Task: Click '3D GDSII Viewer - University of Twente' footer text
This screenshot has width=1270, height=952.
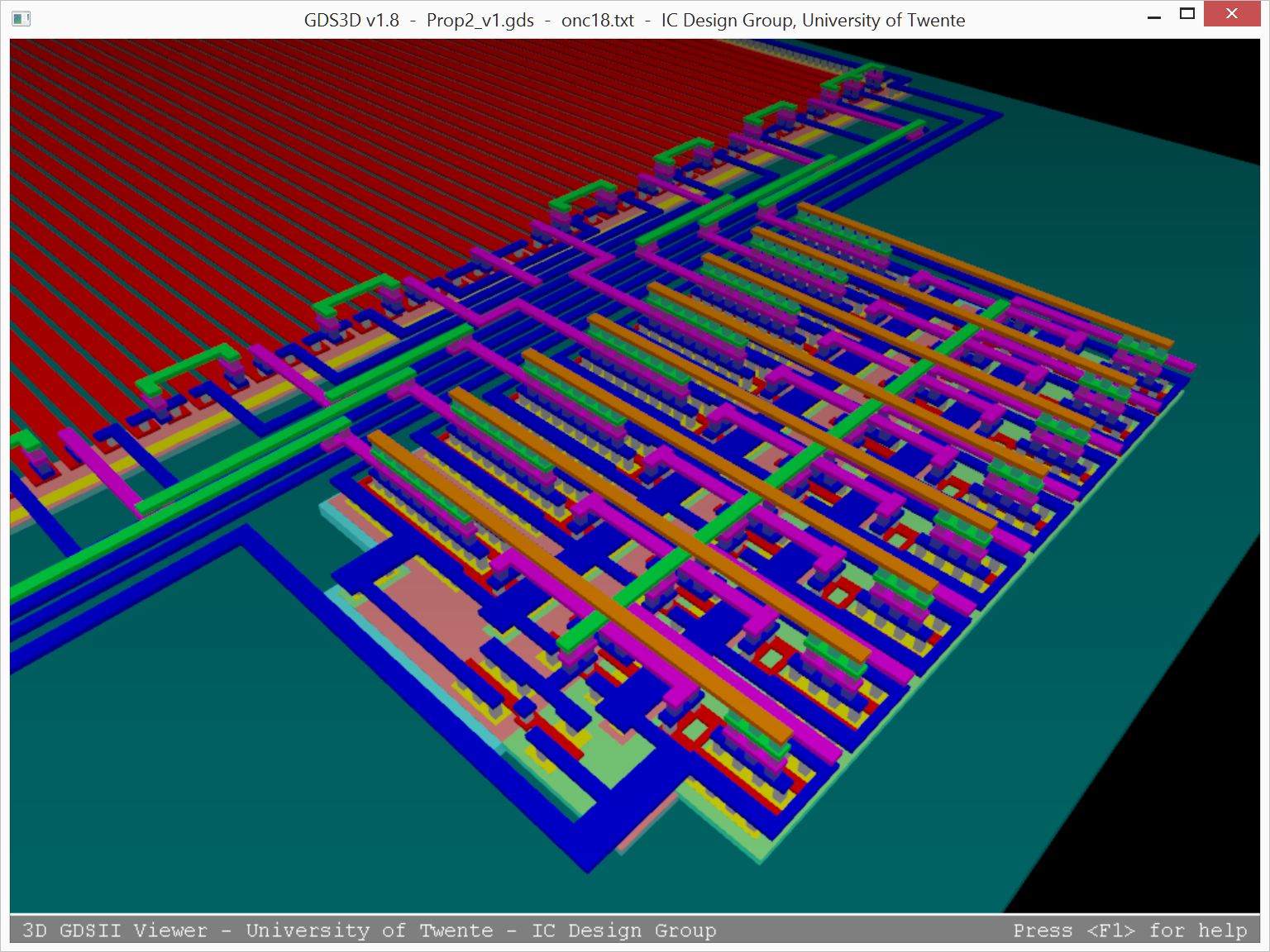Action: 369,931
